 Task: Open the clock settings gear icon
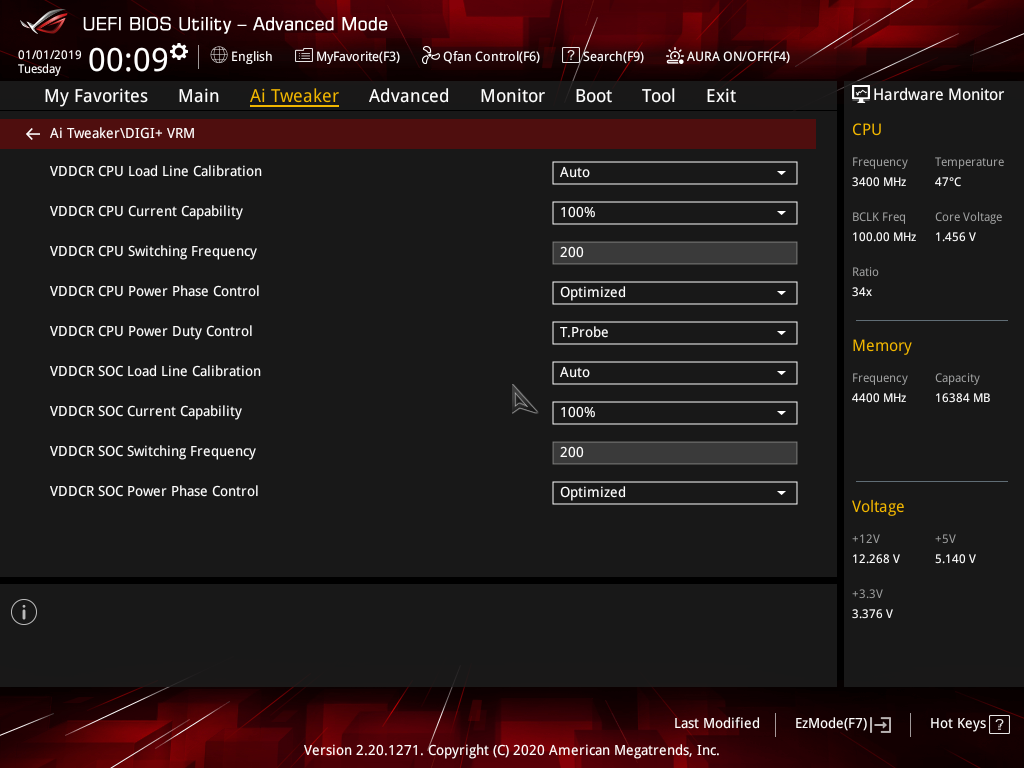coord(179,51)
